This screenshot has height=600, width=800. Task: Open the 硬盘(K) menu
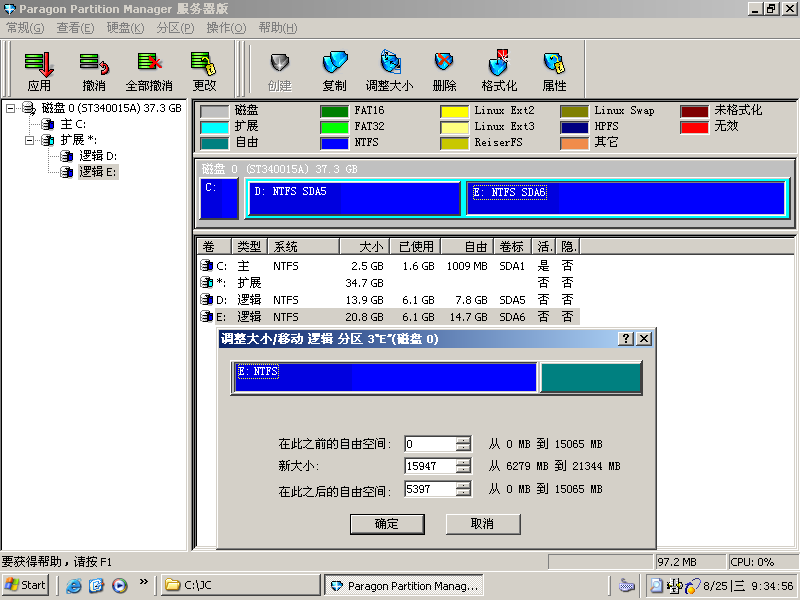point(125,28)
